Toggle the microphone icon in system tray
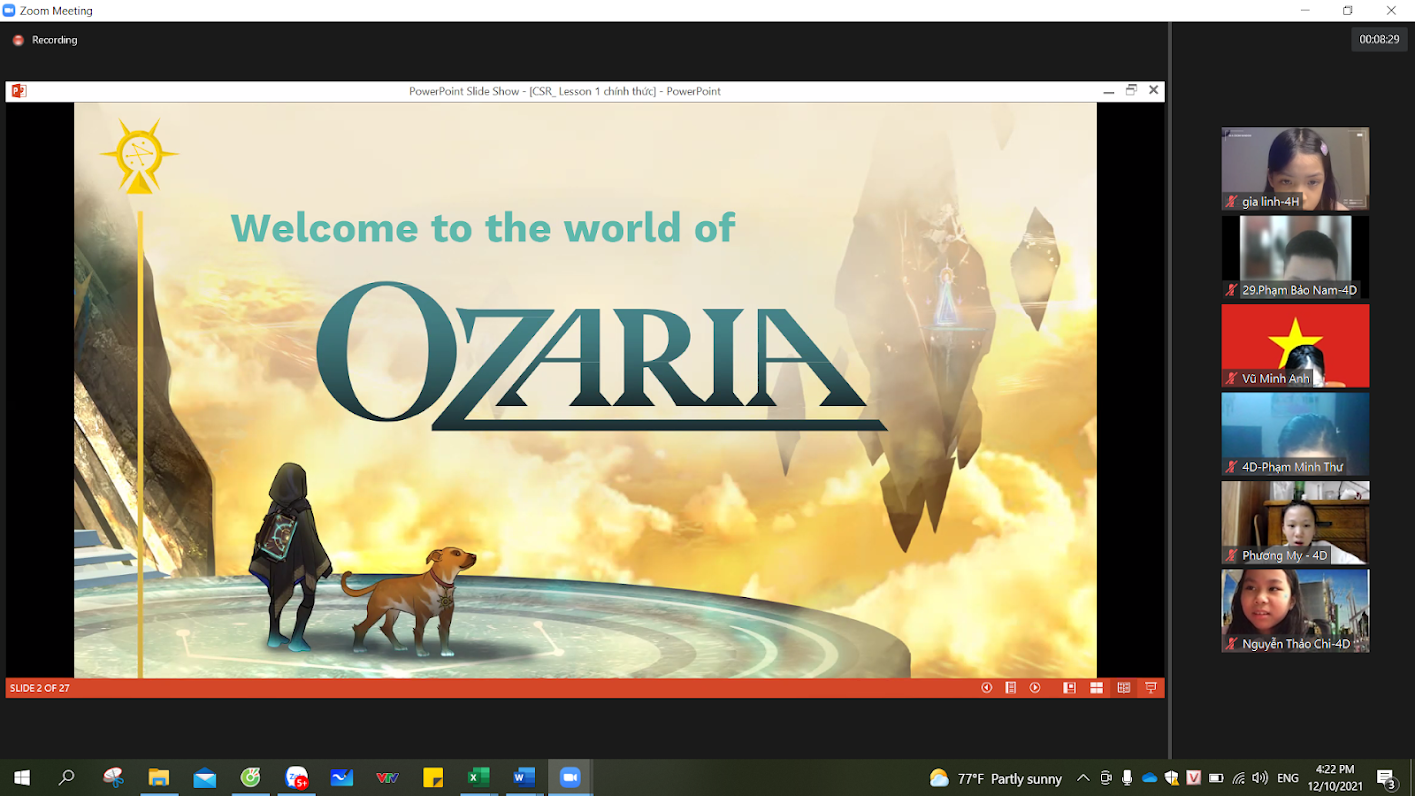Screen dimensions: 1415x796 pos(1127,778)
